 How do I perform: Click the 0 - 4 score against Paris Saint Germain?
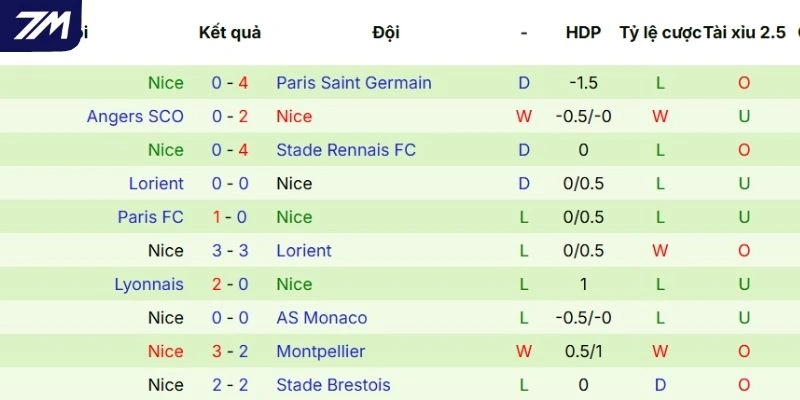coord(230,83)
